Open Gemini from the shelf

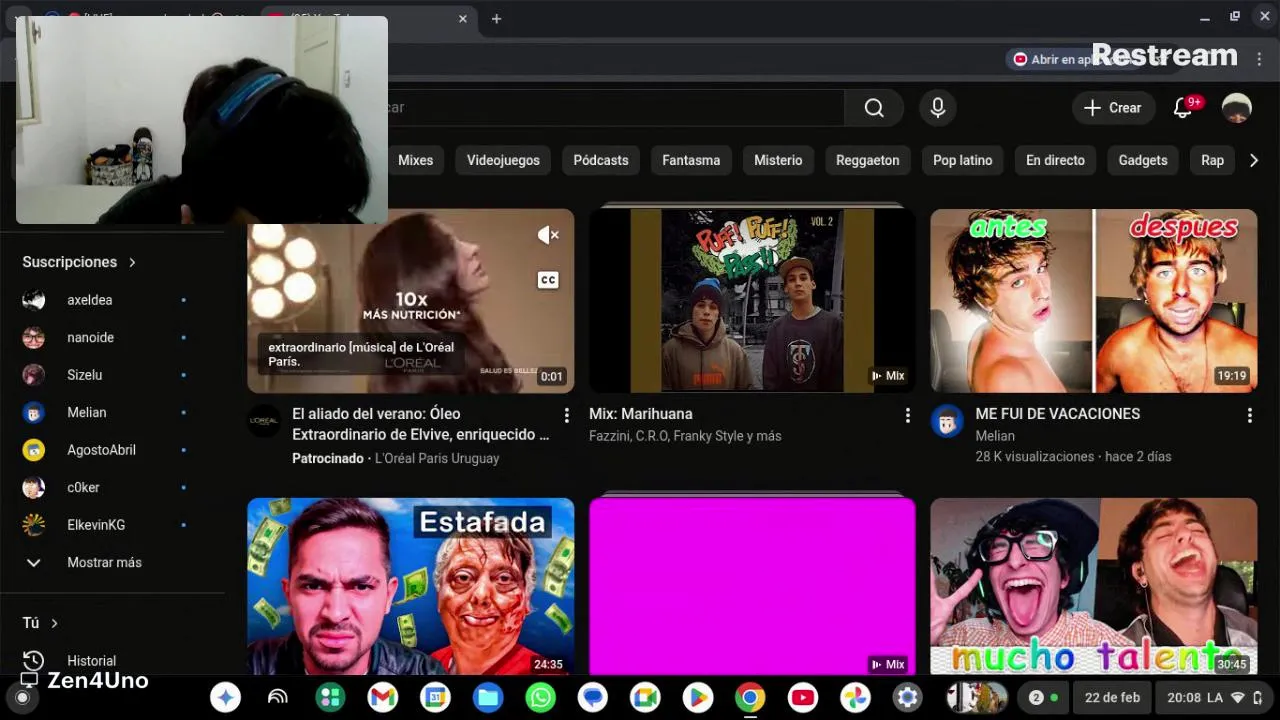[225, 698]
